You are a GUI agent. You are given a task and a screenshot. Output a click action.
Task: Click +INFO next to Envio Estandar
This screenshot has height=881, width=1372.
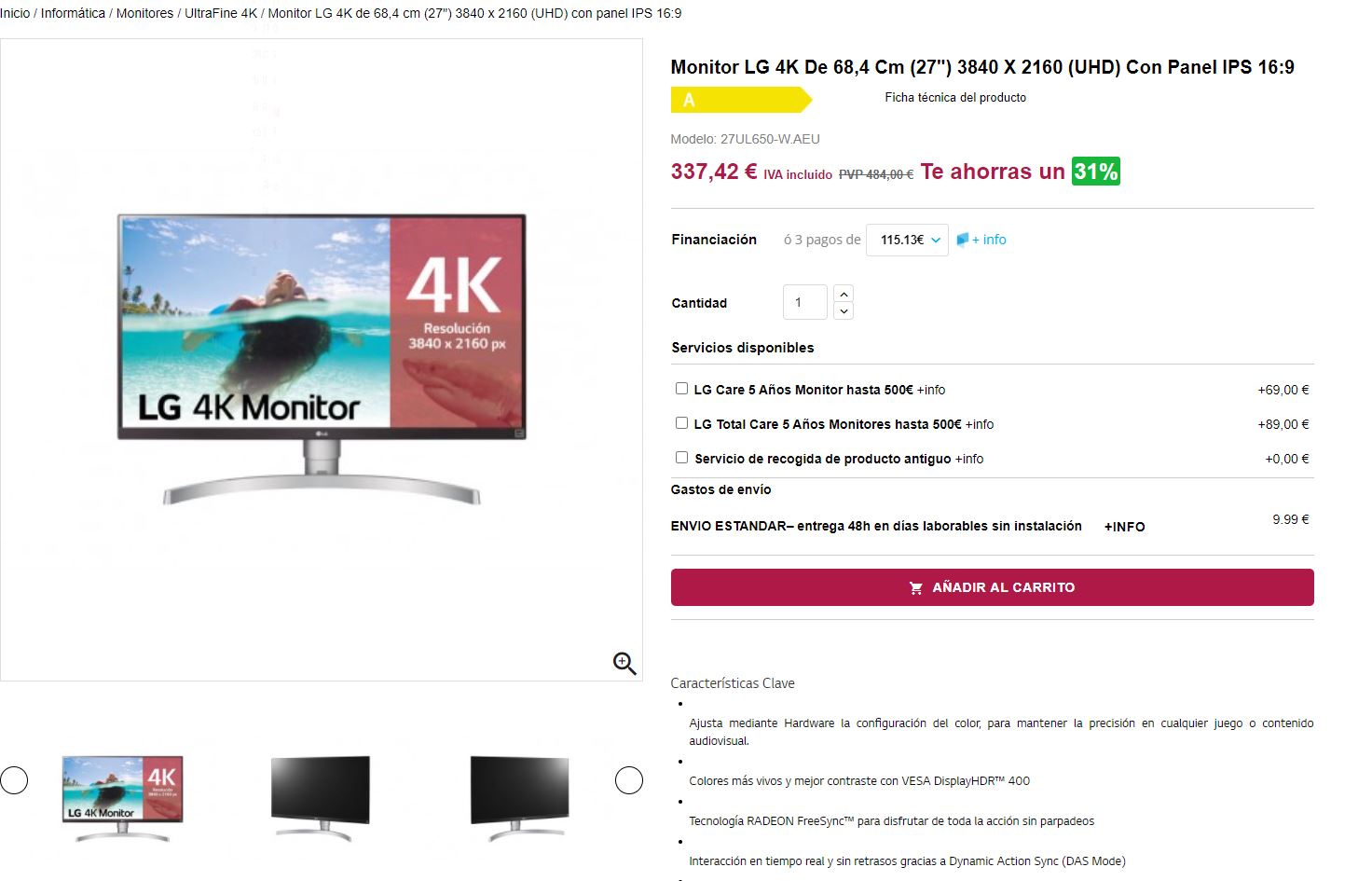[1124, 527]
